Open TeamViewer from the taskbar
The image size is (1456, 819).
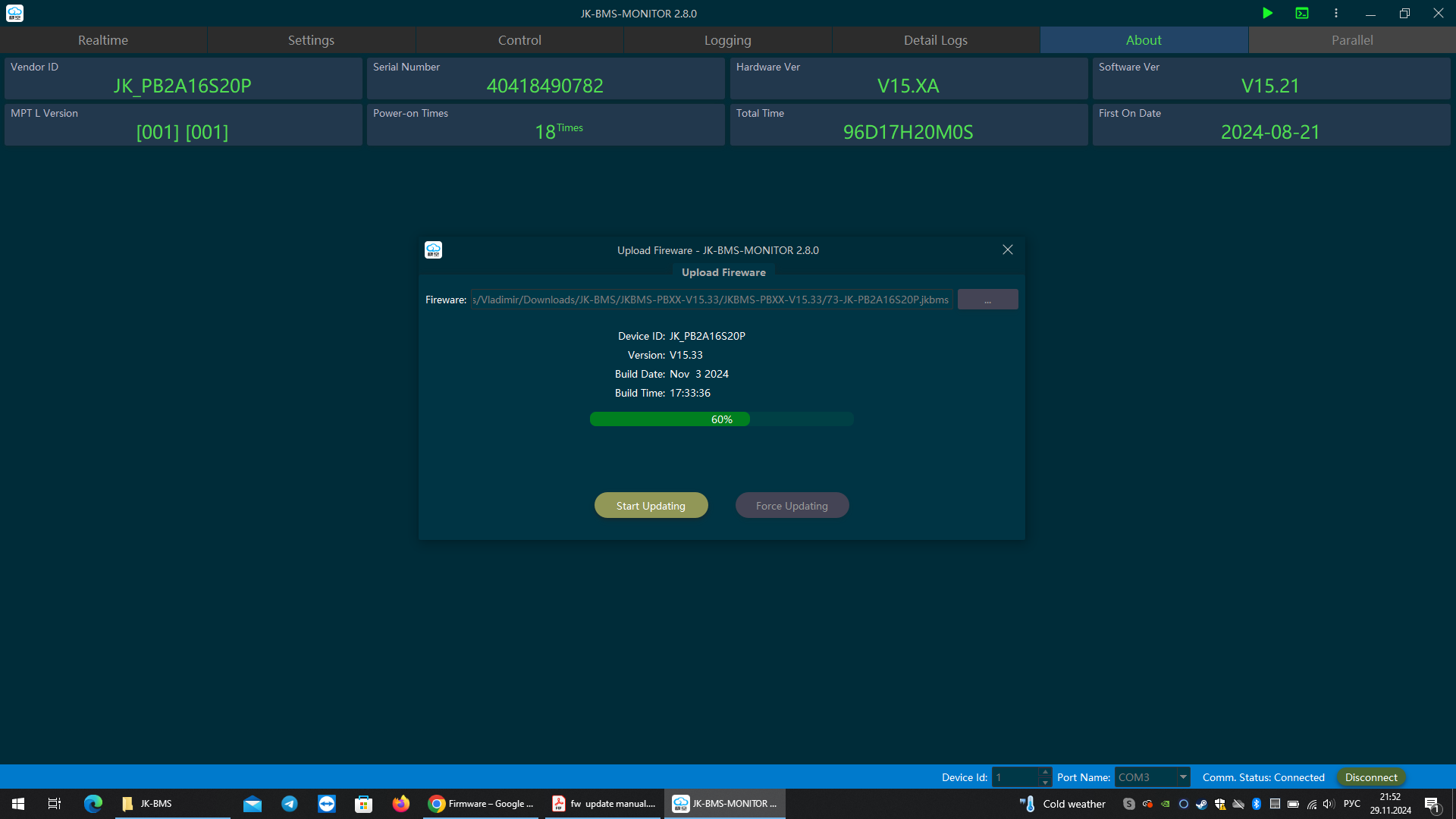[x=327, y=804]
